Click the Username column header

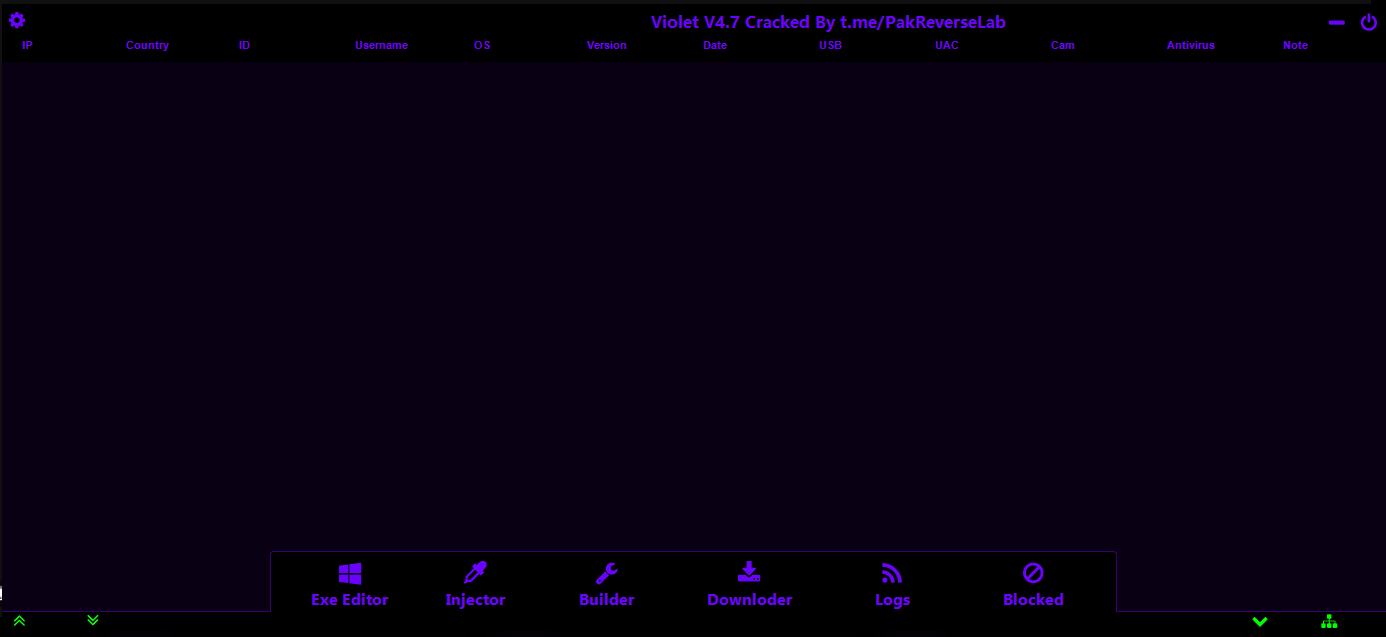[x=381, y=45]
